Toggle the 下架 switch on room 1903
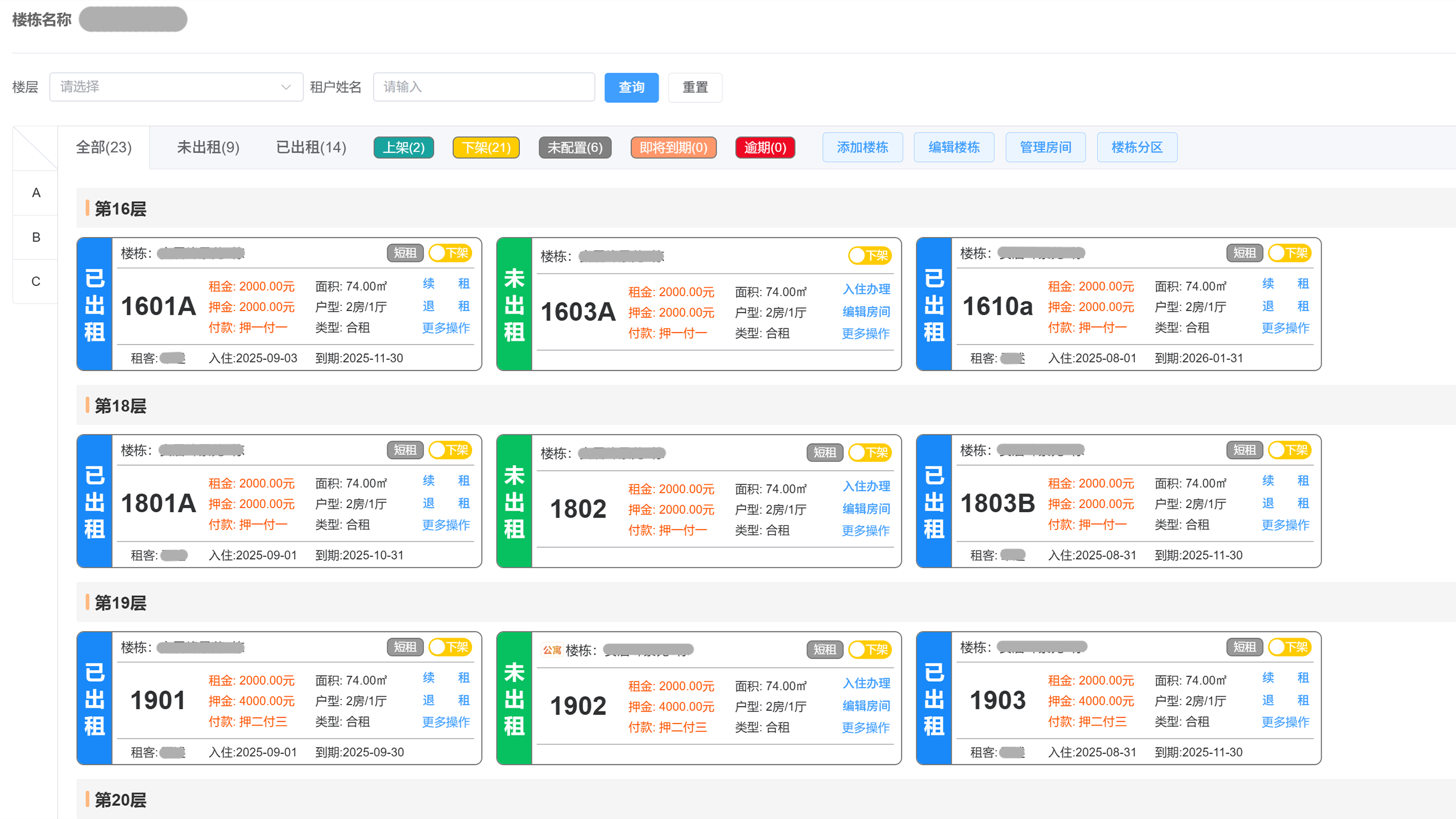This screenshot has height=819, width=1456. (1289, 647)
